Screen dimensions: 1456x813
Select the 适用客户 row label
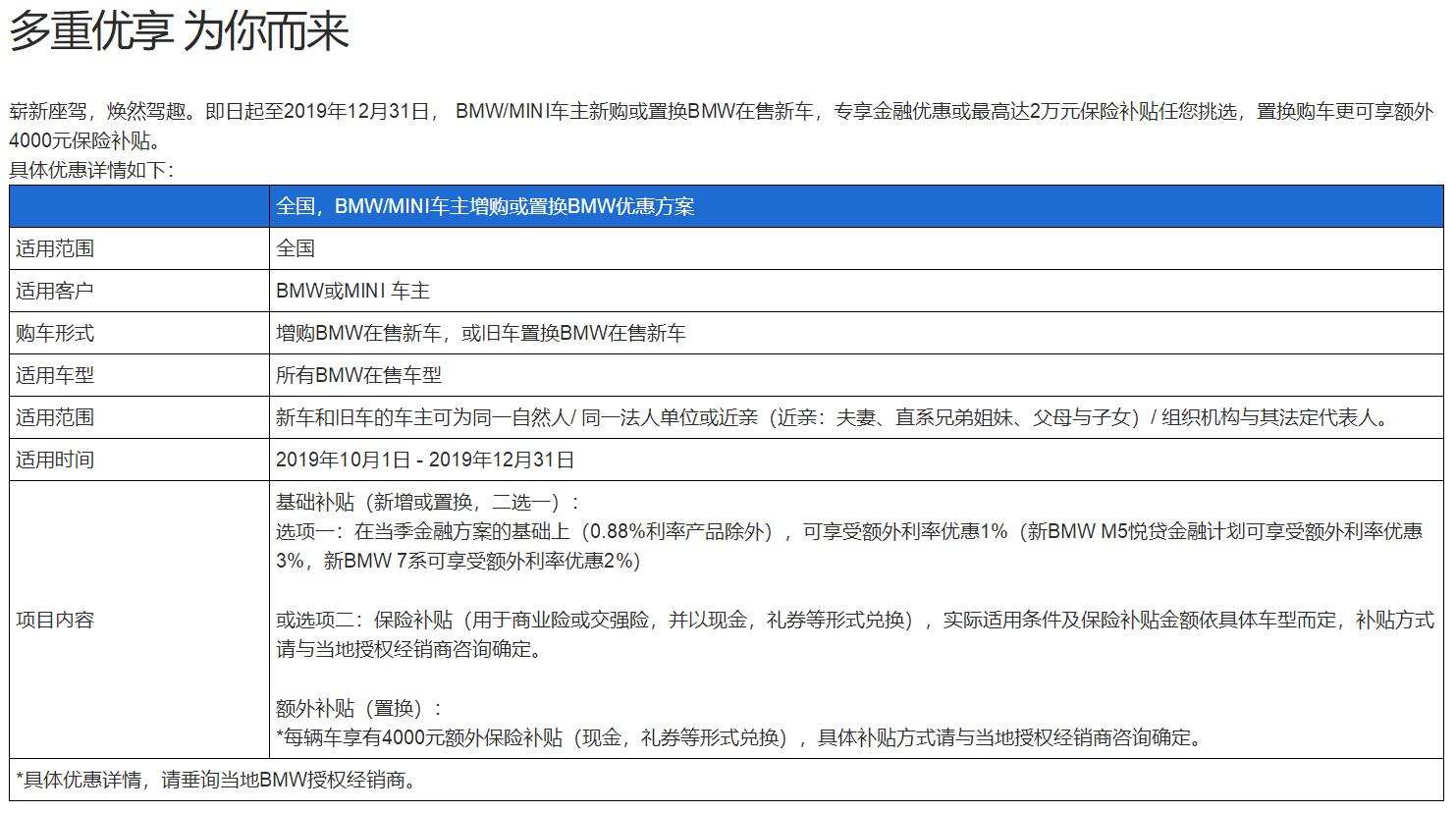pos(55,291)
